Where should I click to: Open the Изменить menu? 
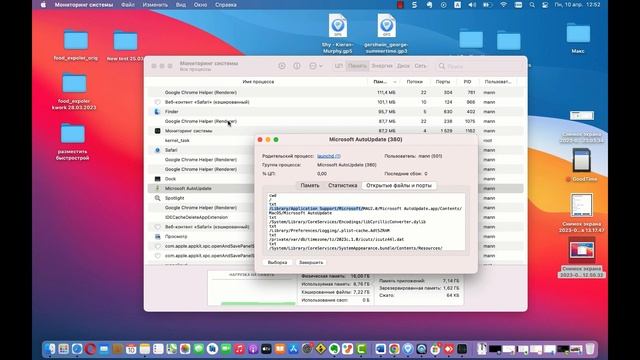155,5
